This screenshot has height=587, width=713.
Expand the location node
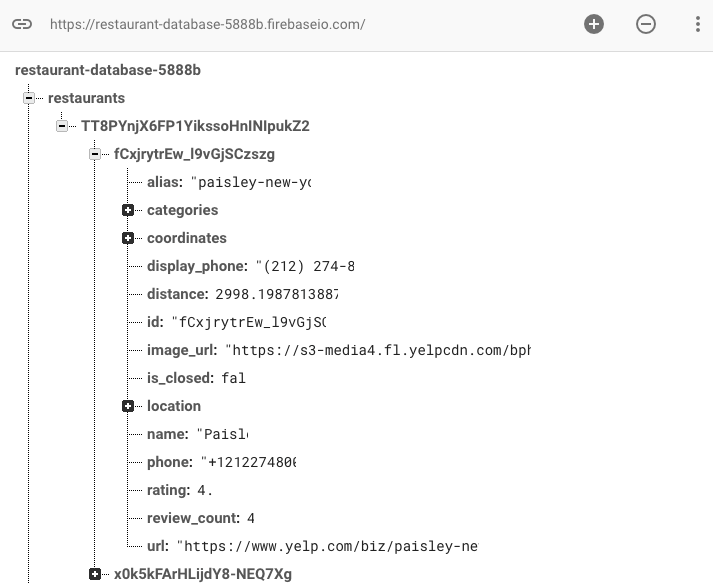128,406
